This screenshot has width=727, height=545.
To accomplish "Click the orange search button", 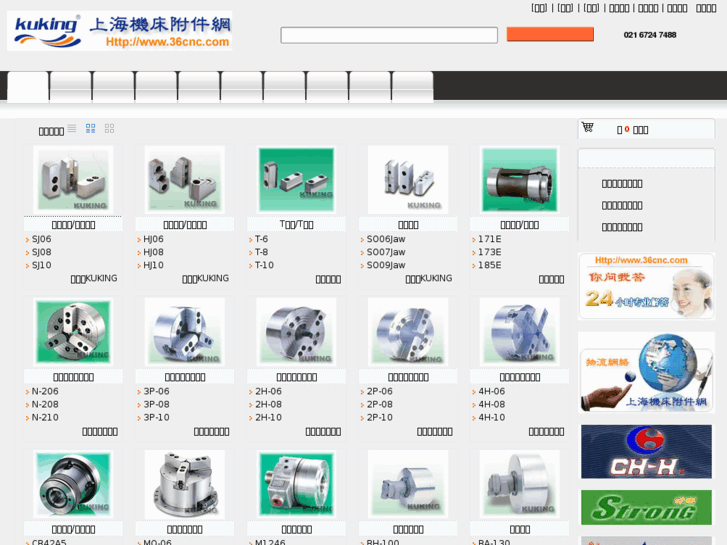I will [x=550, y=34].
